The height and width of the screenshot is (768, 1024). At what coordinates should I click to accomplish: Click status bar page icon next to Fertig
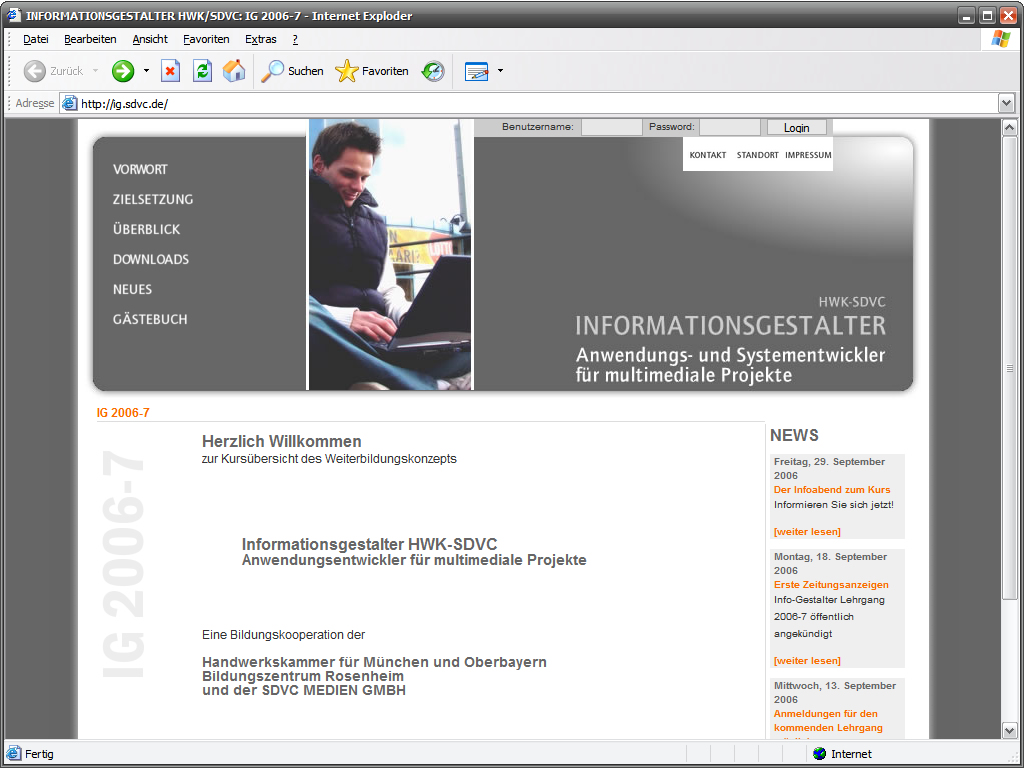pos(14,753)
